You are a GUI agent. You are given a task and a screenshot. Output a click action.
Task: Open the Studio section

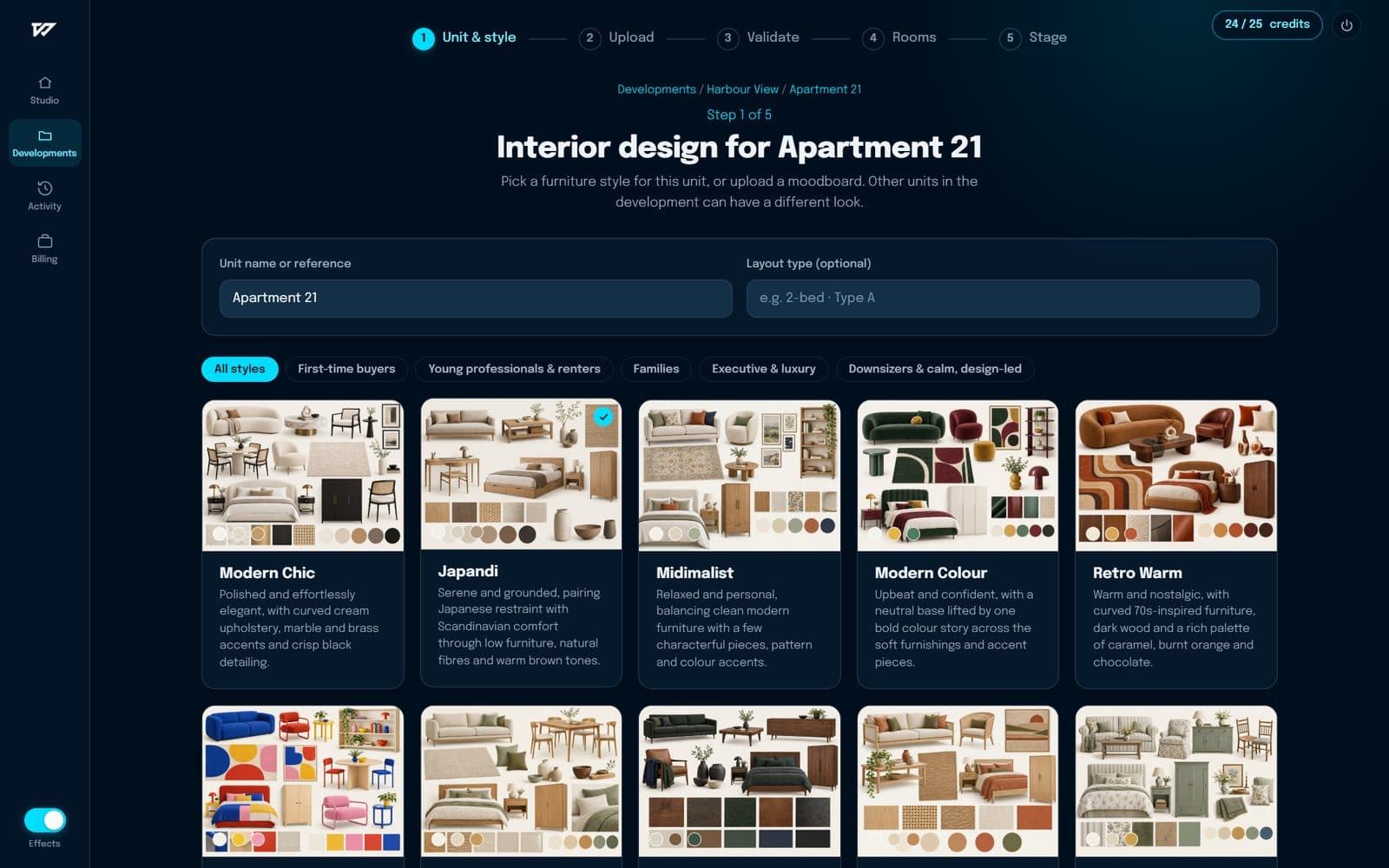pyautogui.click(x=44, y=90)
